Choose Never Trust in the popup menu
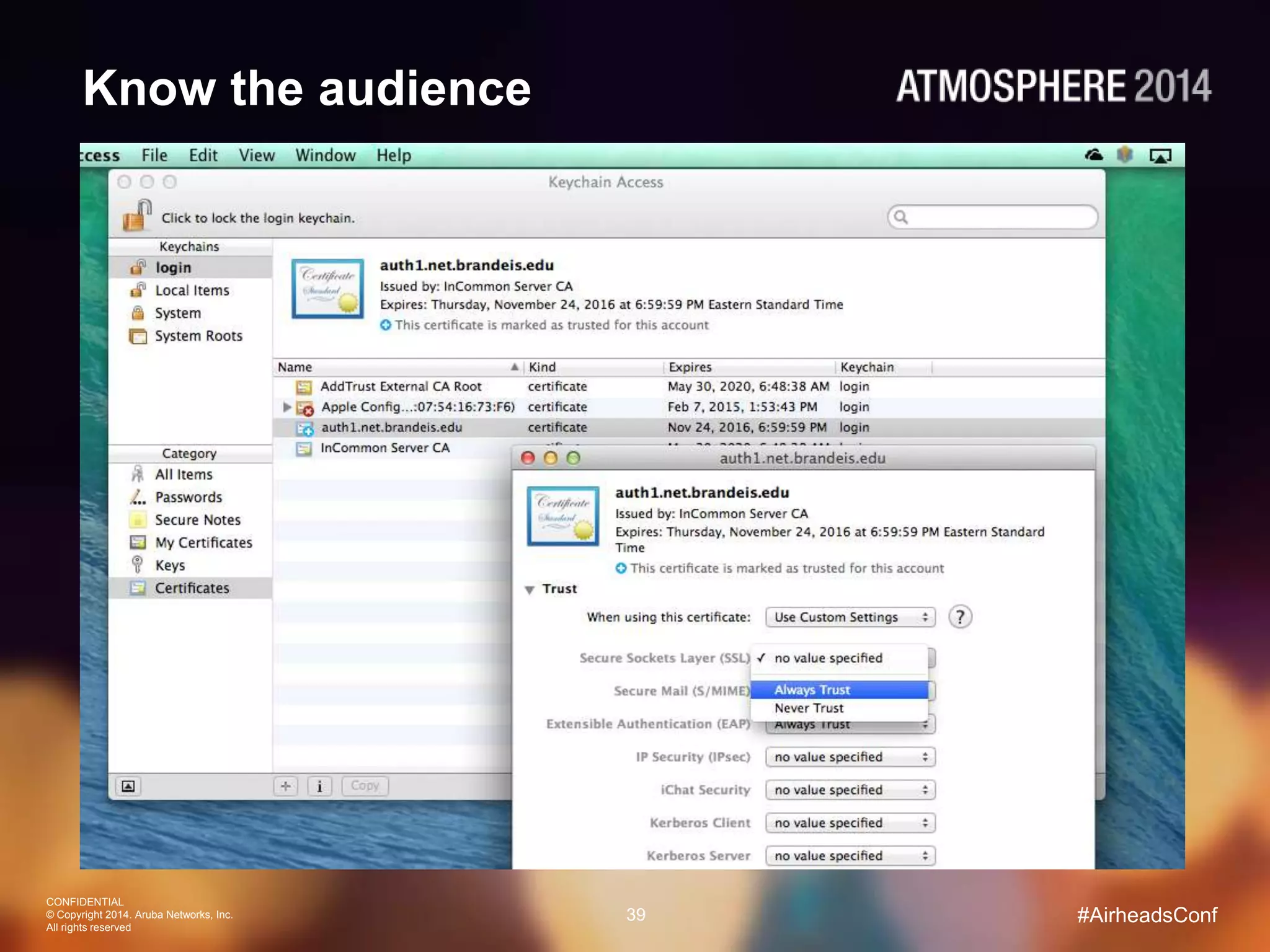This screenshot has height=952, width=1270. coord(839,708)
